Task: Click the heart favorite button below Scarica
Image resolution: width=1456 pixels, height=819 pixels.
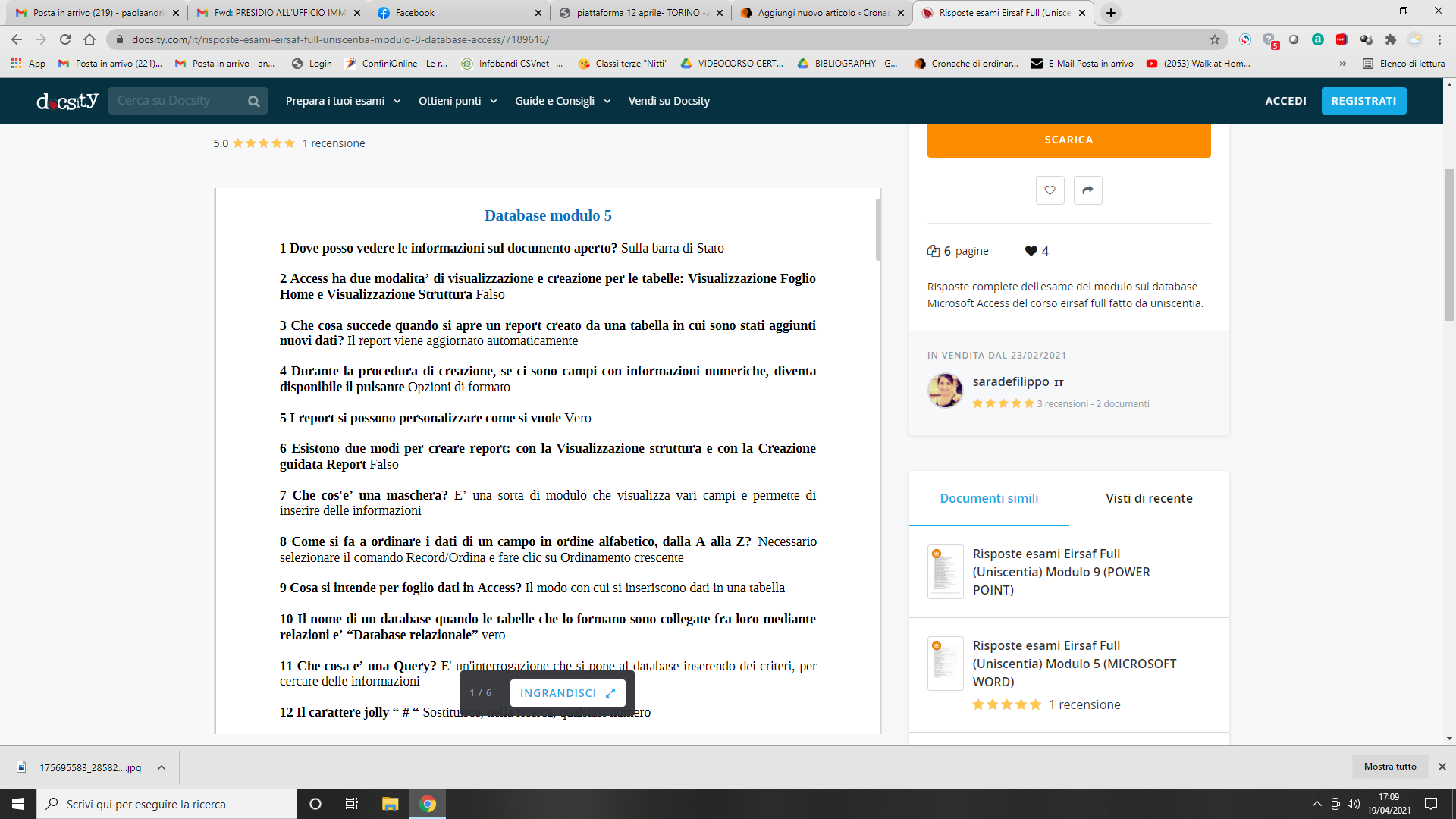Action: coord(1050,190)
